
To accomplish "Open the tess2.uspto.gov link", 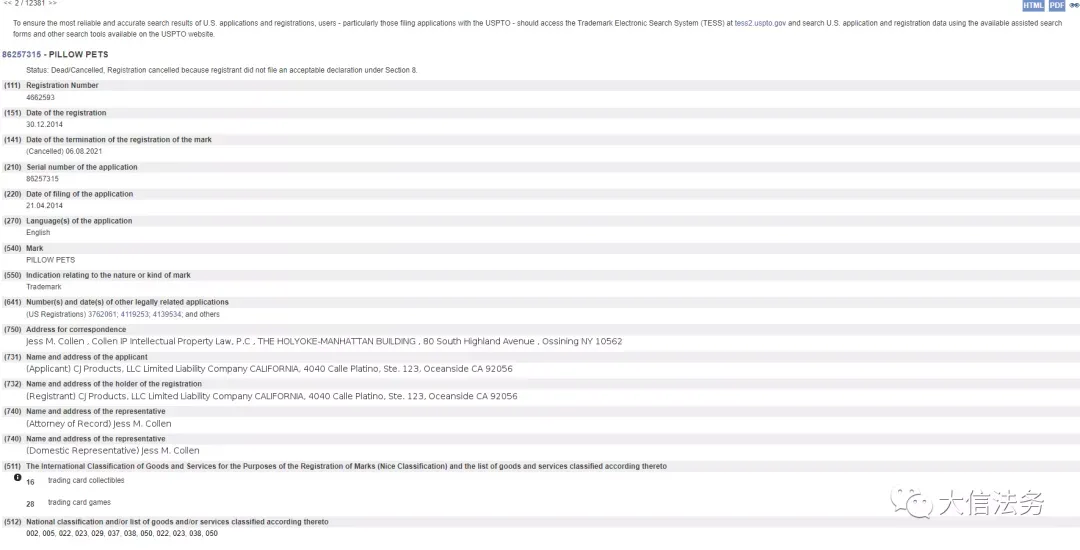I will pyautogui.click(x=760, y=23).
